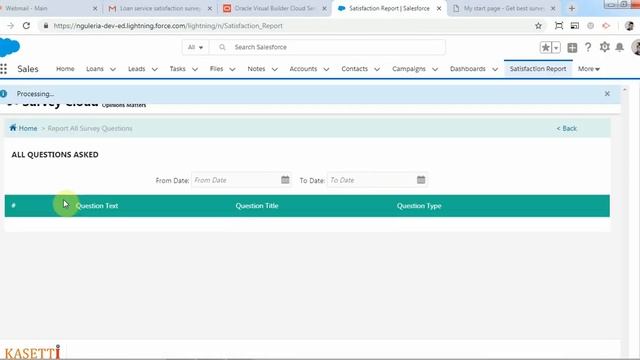Viewport: 640px width, 360px height.
Task: Click the # column header
Action: click(x=13, y=205)
